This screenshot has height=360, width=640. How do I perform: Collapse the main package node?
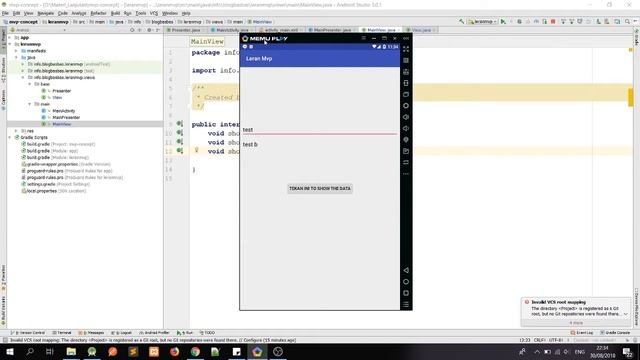point(30,104)
